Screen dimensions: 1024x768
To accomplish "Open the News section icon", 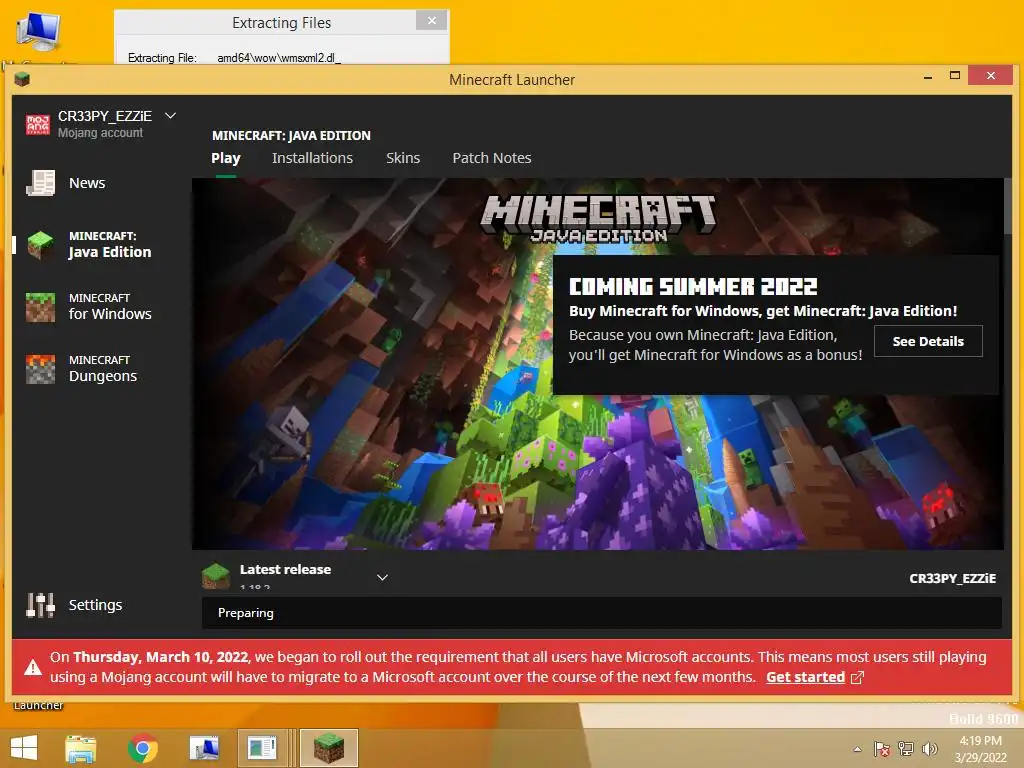I will (x=40, y=183).
